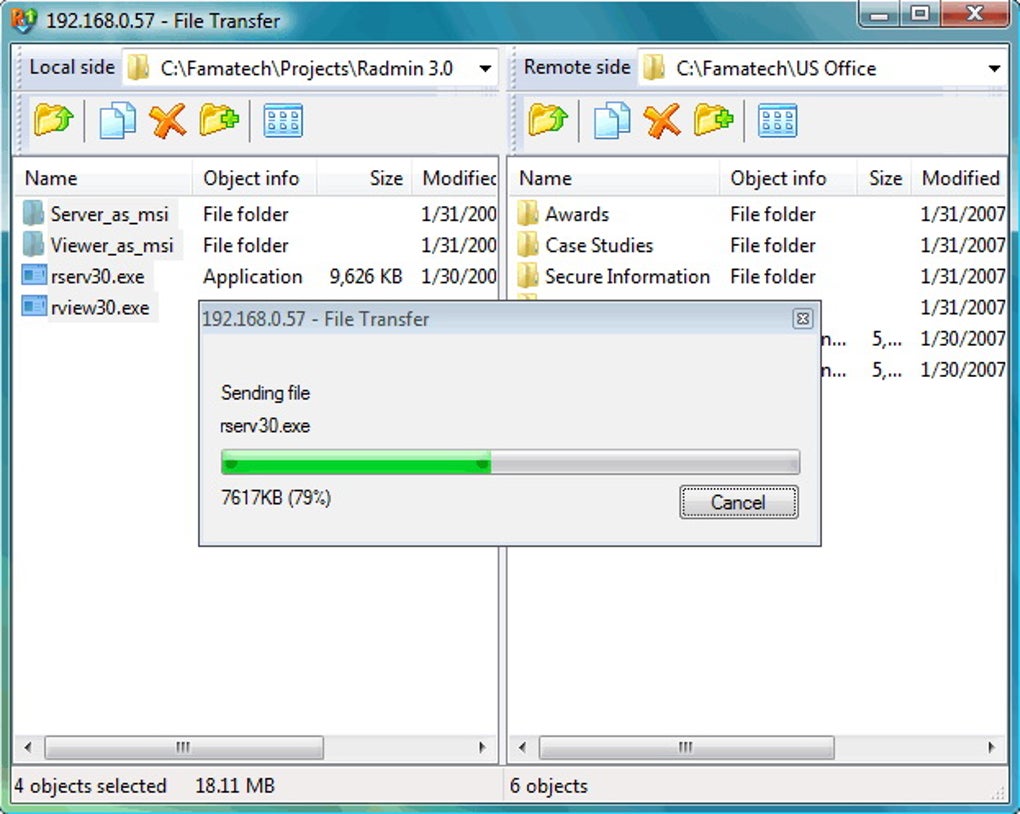Copy files icon on Remote side toolbar
Screen dimensions: 1020x814
[612, 121]
